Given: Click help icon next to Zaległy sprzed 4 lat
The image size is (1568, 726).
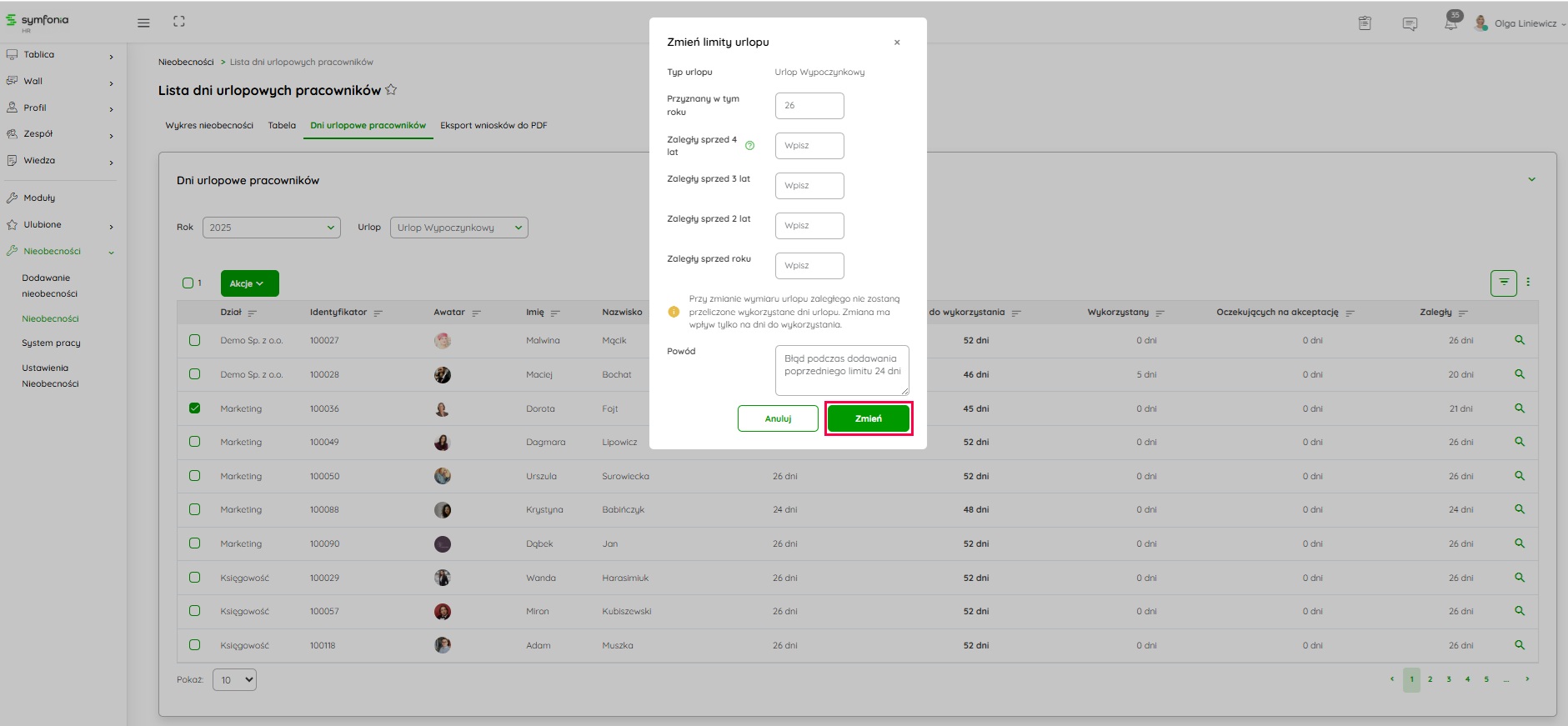Looking at the screenshot, I should [749, 145].
